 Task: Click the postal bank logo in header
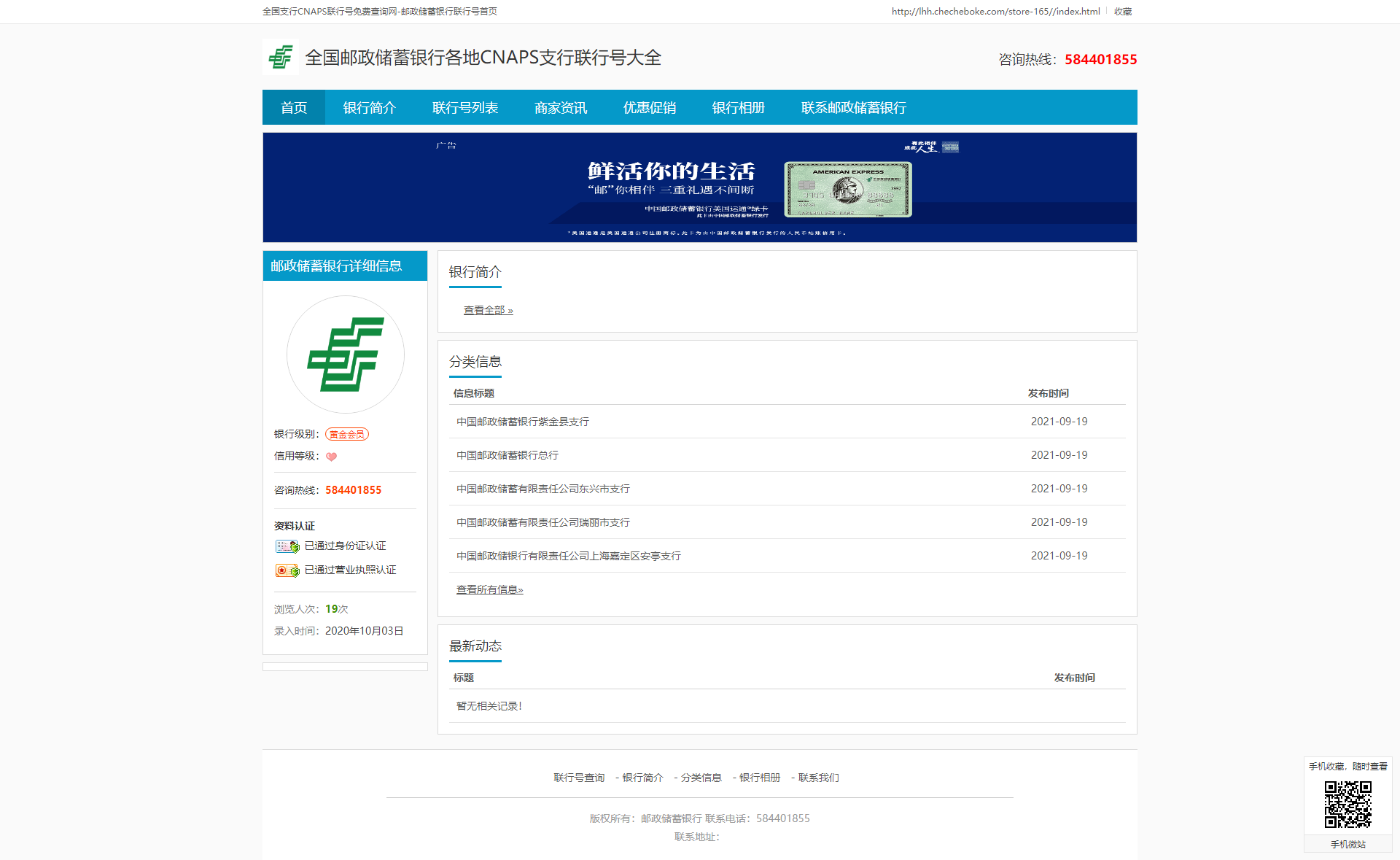pyautogui.click(x=281, y=57)
